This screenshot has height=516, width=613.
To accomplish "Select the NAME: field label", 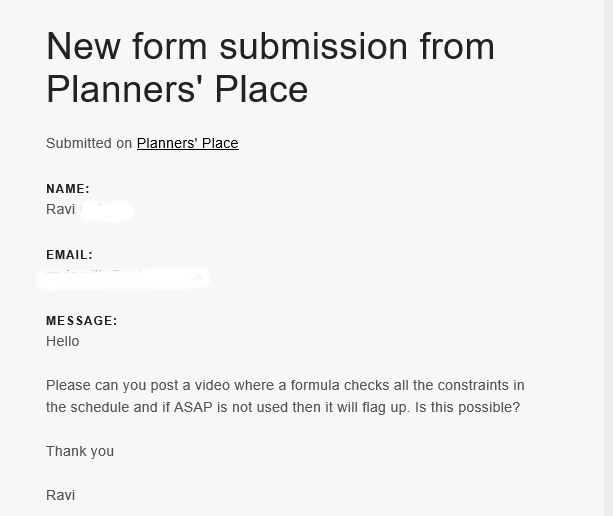I will pyautogui.click(x=68, y=189).
